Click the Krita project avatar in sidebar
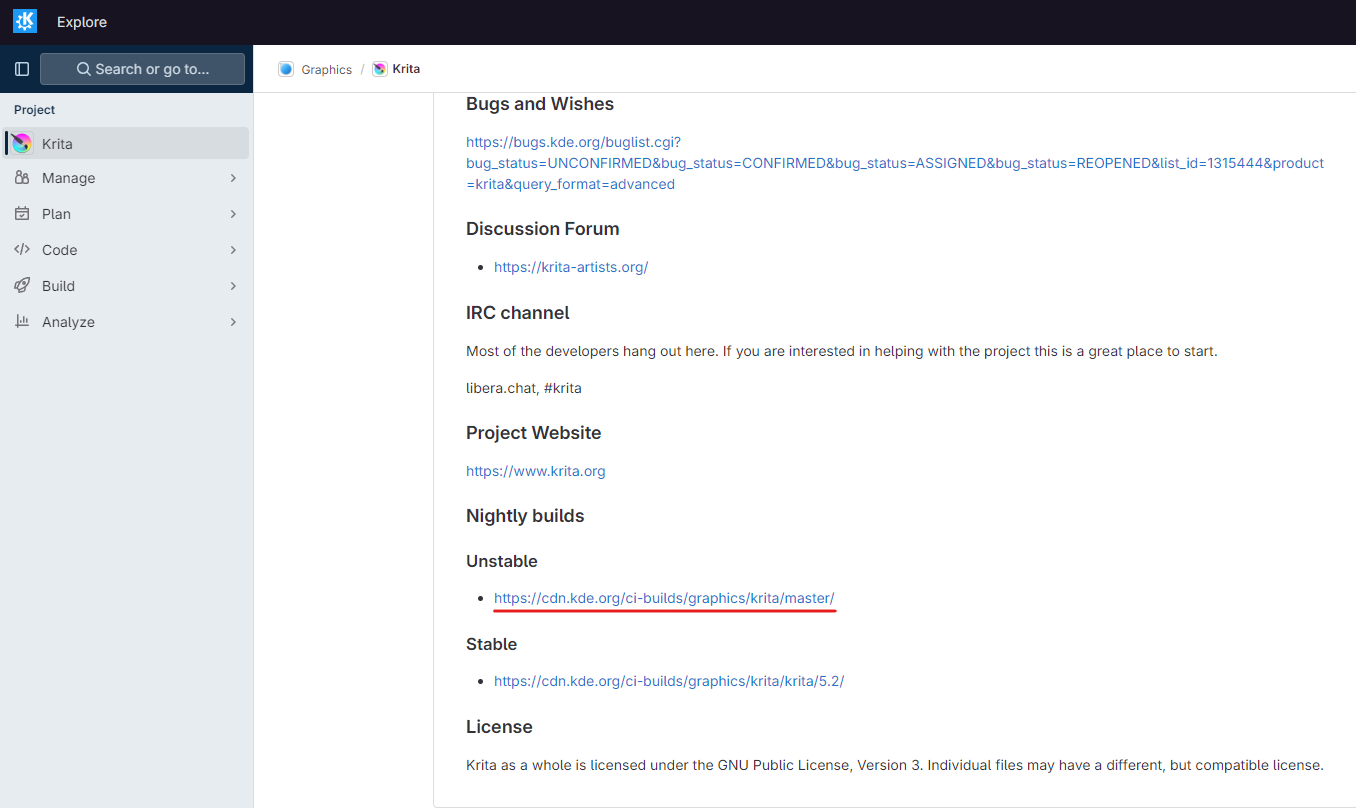 [22, 143]
